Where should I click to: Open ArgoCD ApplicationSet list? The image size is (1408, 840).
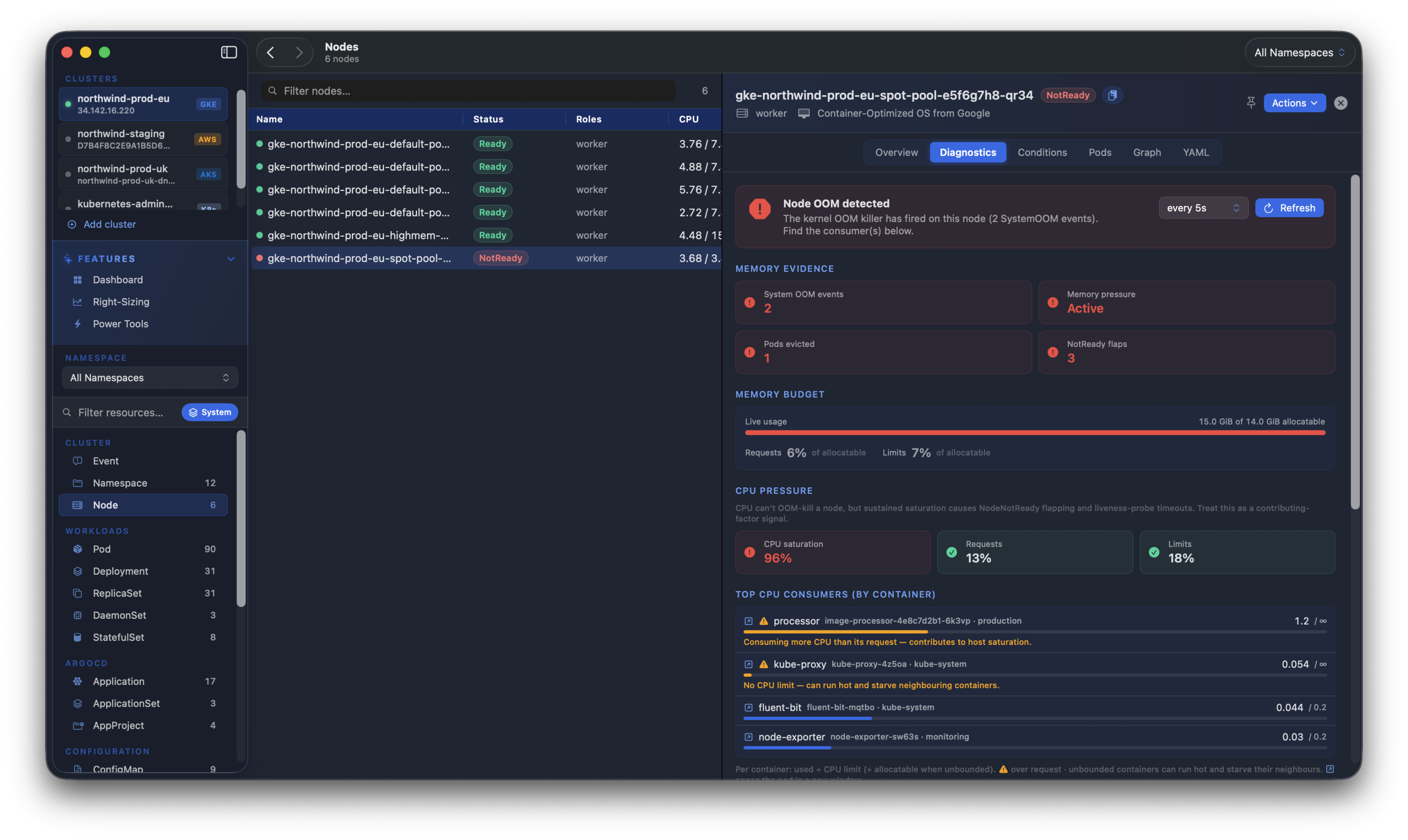point(143,704)
